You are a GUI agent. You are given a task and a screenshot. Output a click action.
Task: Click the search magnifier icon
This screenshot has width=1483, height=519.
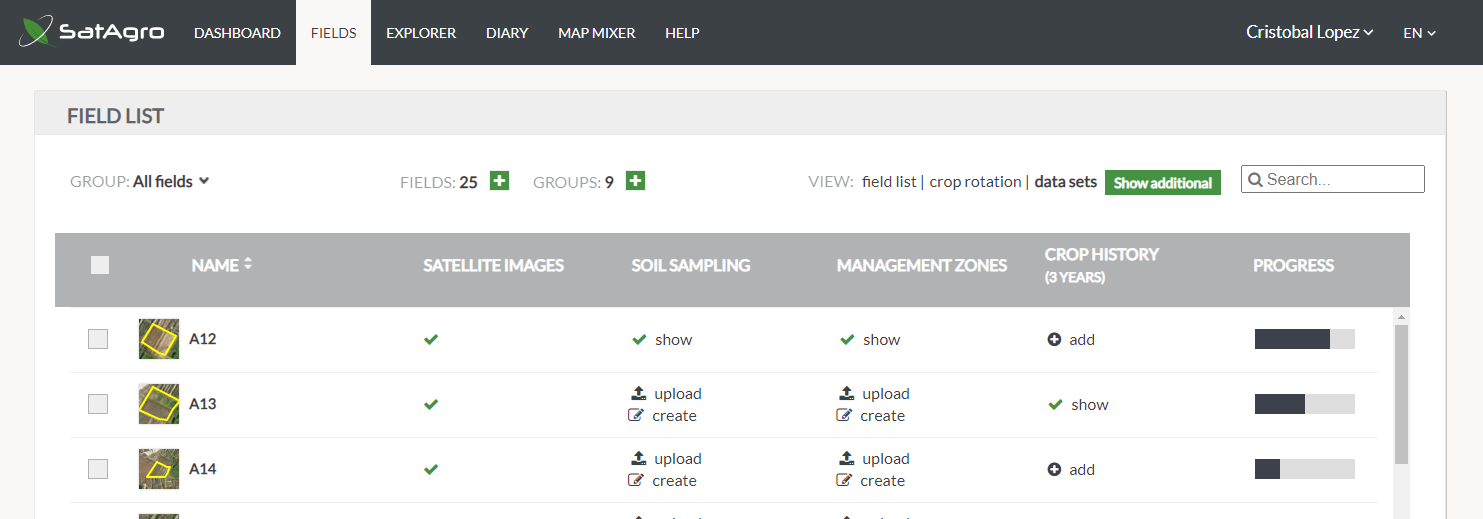coord(1255,180)
